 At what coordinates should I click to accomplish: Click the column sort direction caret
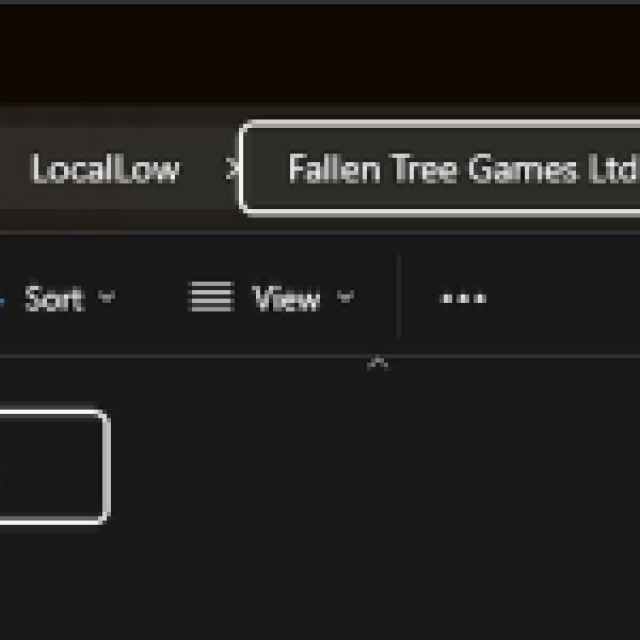point(378,363)
